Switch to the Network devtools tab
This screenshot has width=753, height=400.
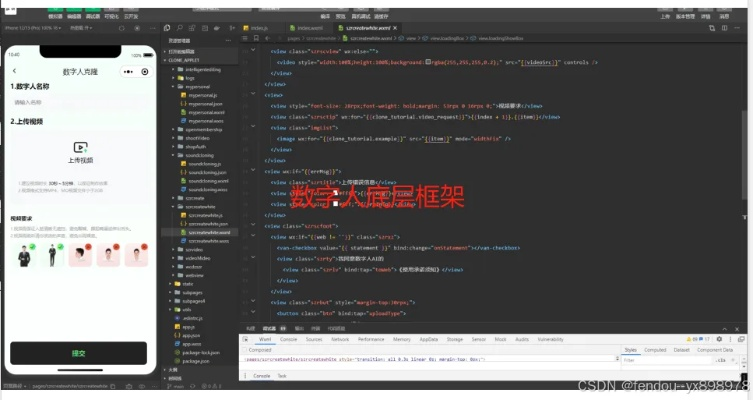(x=340, y=339)
